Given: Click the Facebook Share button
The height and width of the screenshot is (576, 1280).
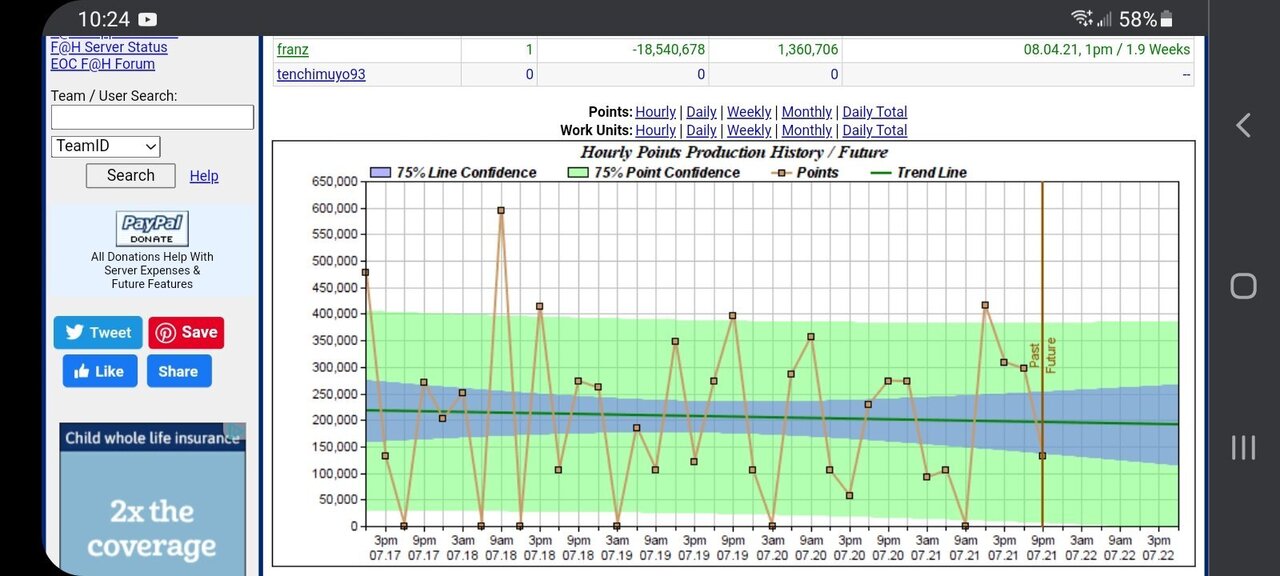Looking at the screenshot, I should point(178,371).
